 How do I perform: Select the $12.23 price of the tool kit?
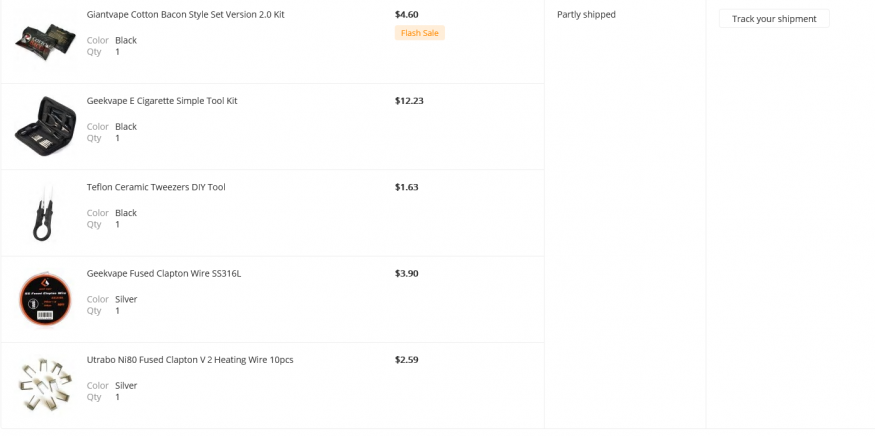409,101
